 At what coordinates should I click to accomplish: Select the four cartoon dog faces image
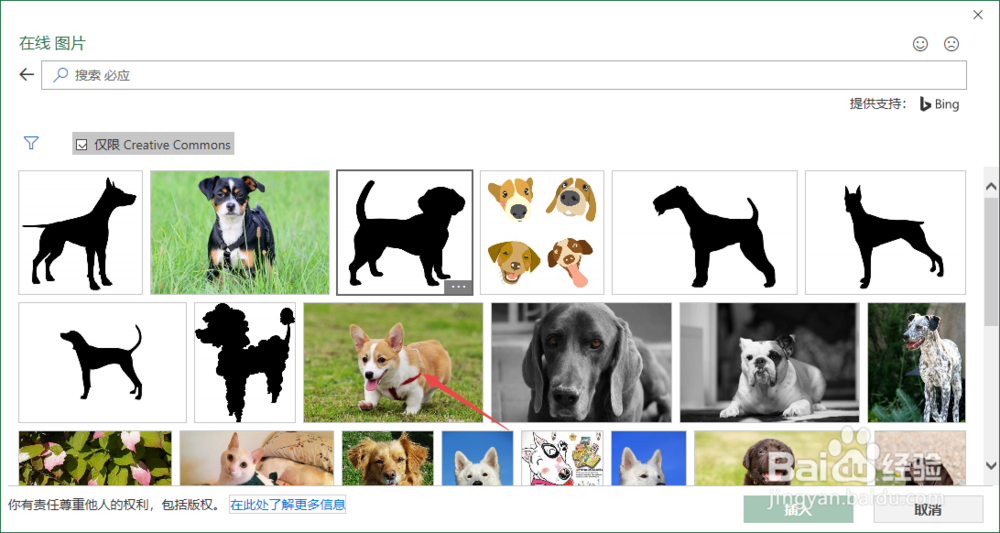(x=542, y=233)
